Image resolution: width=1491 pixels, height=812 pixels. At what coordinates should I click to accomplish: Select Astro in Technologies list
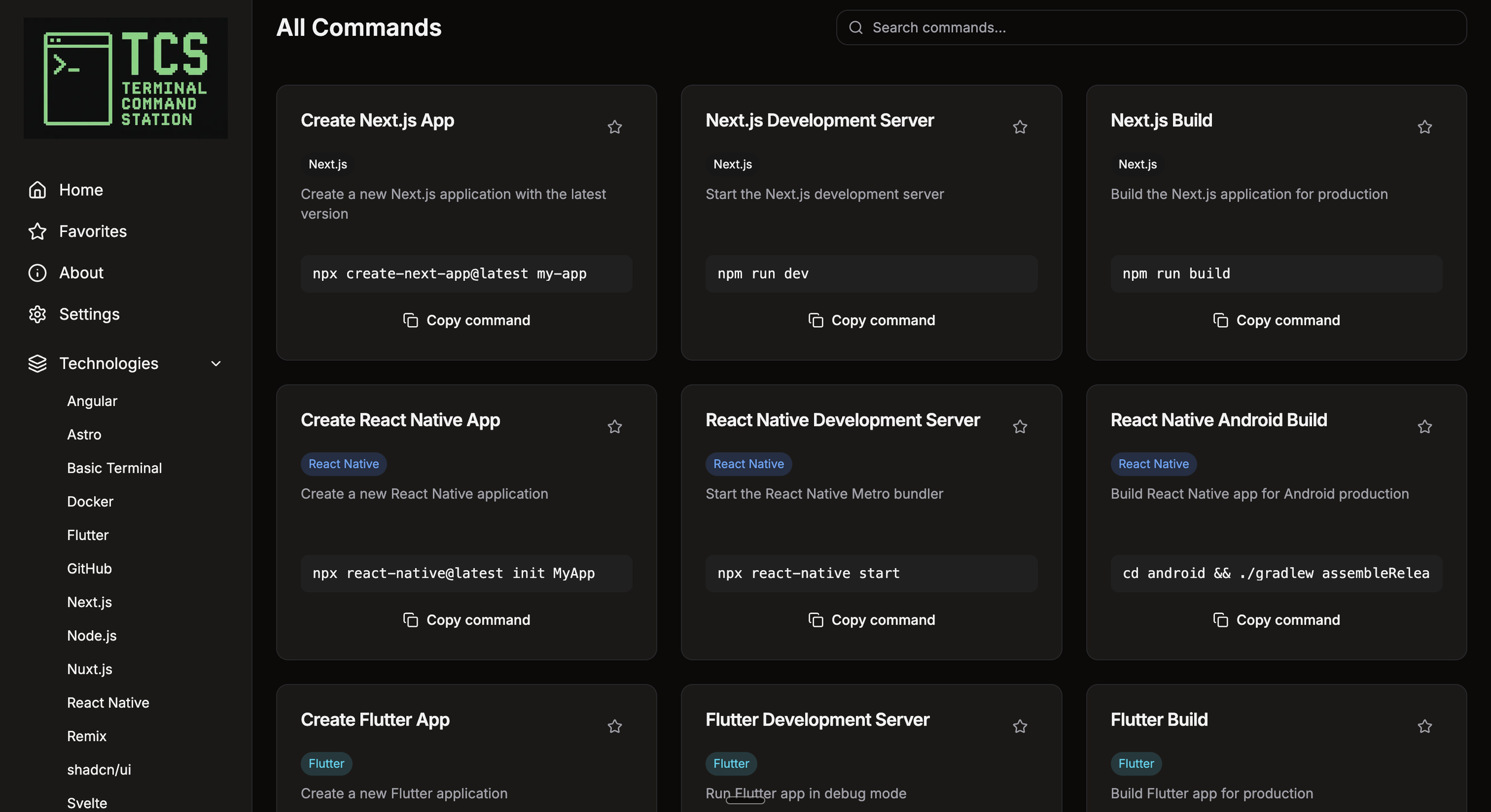pyautogui.click(x=84, y=435)
